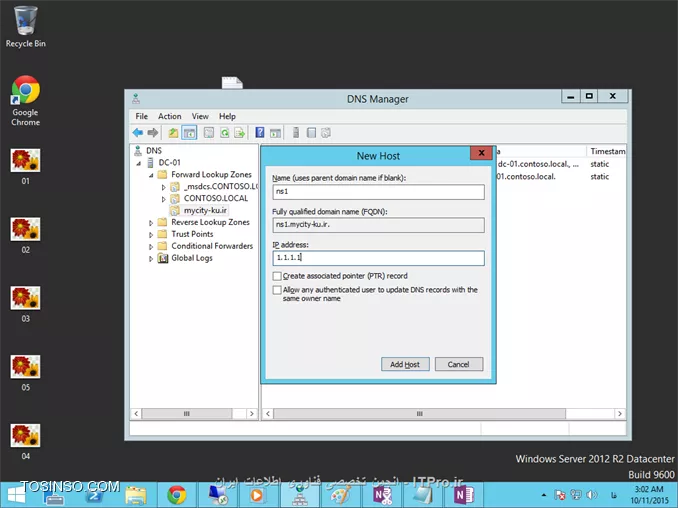Toggle the Show/Hide Console Tree toolbar icon
Viewport: 678px width, 508px height.
189,133
